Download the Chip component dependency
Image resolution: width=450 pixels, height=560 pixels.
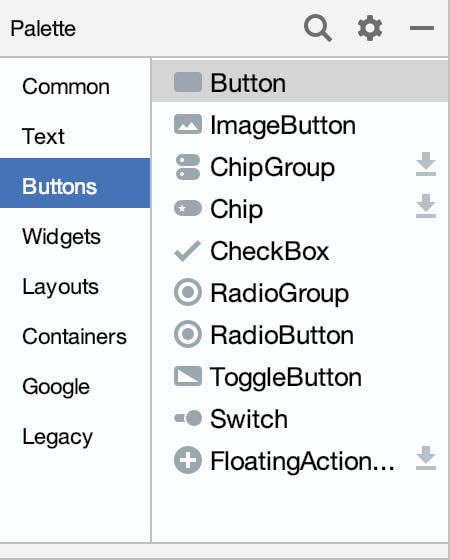[x=426, y=206]
